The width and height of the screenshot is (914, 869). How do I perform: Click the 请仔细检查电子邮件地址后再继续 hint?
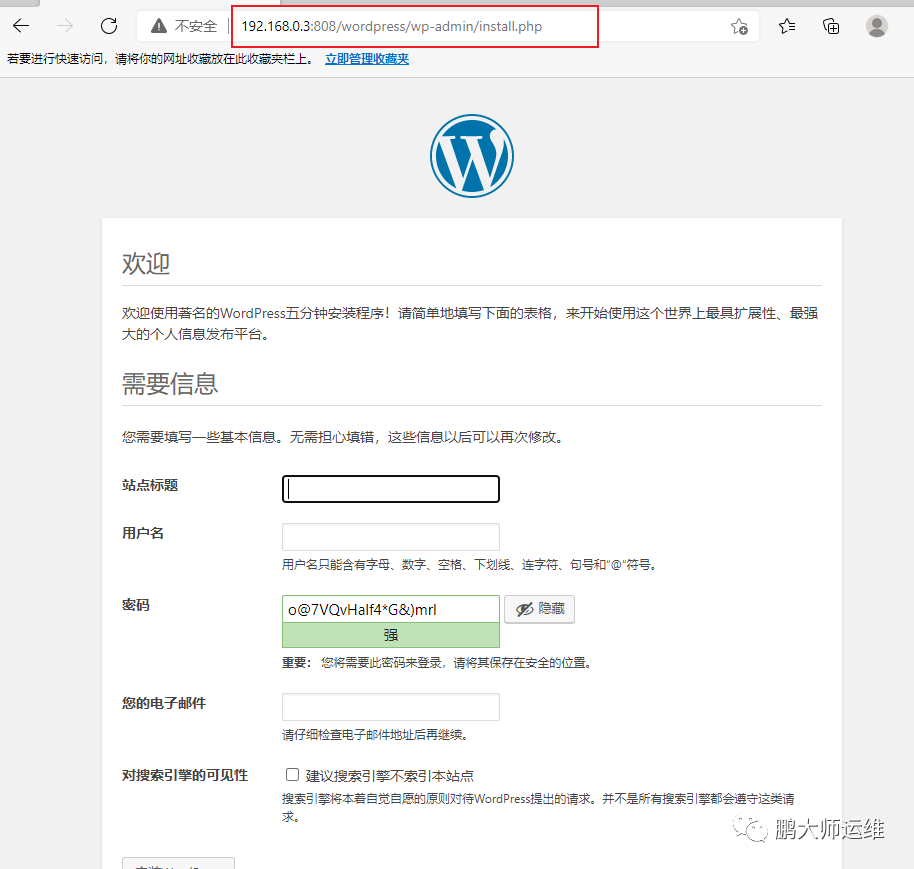click(x=375, y=734)
